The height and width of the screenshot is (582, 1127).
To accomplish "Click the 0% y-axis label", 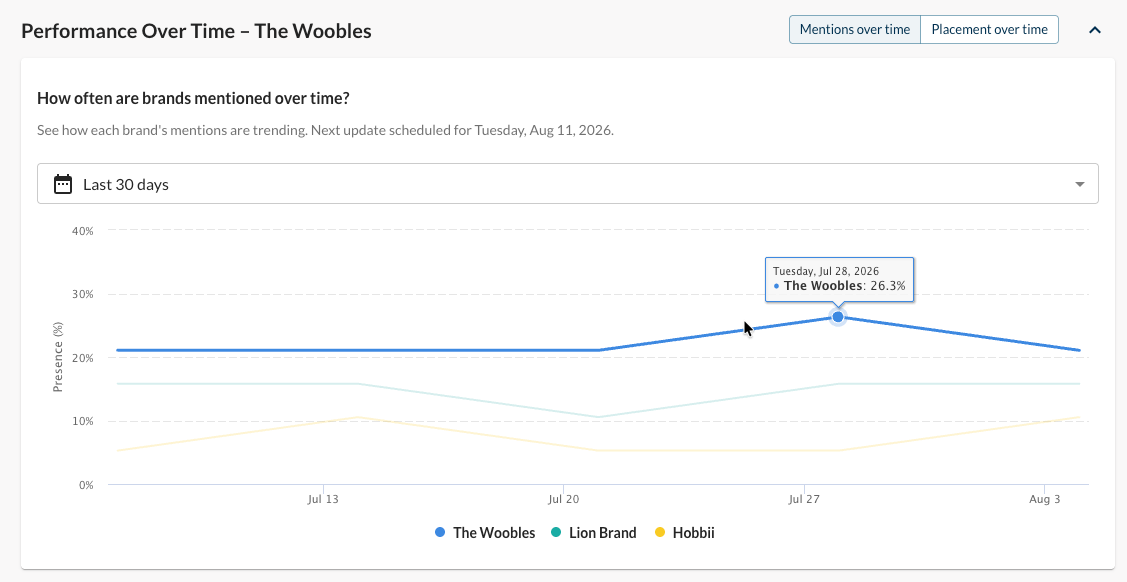I will (86, 485).
